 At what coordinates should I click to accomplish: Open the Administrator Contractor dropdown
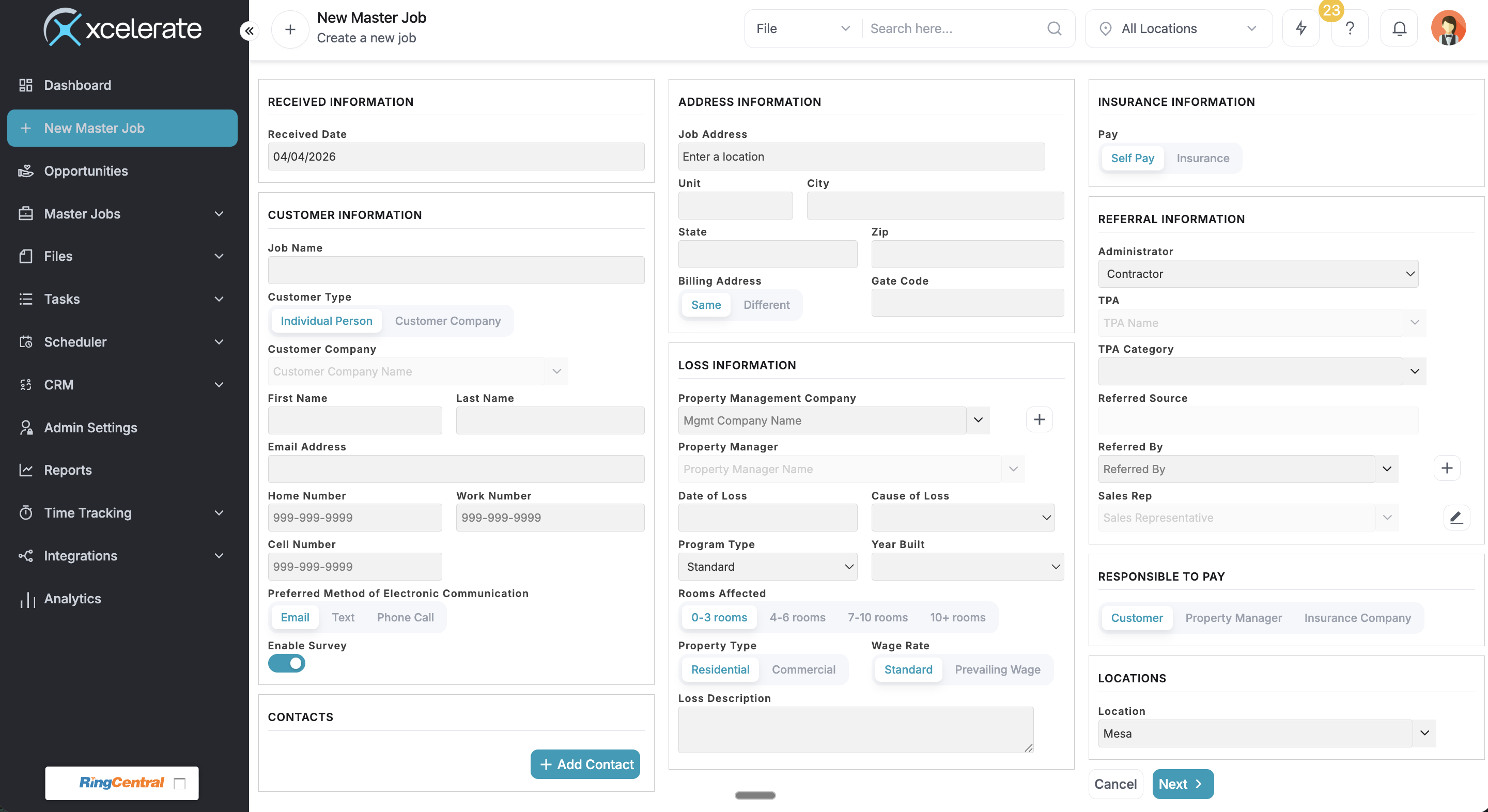(1258, 274)
